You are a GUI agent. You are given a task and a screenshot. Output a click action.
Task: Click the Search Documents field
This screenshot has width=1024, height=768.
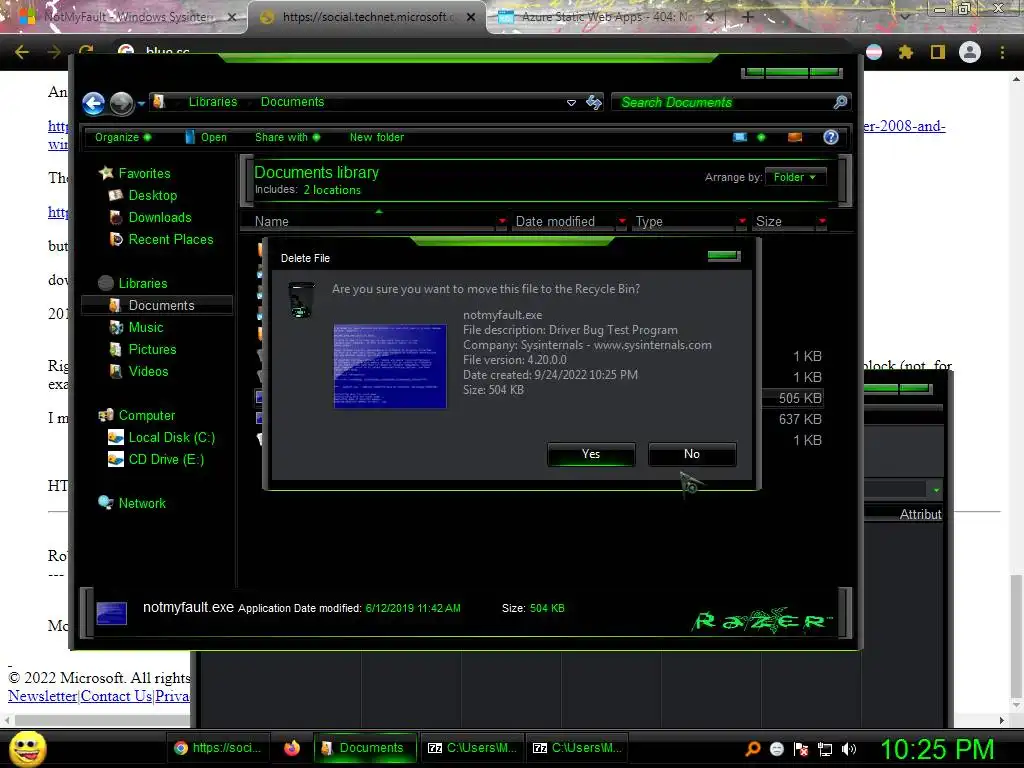tap(730, 102)
